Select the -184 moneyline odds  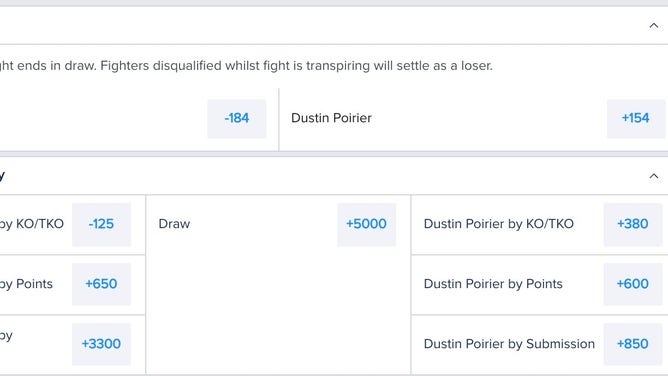(x=237, y=118)
